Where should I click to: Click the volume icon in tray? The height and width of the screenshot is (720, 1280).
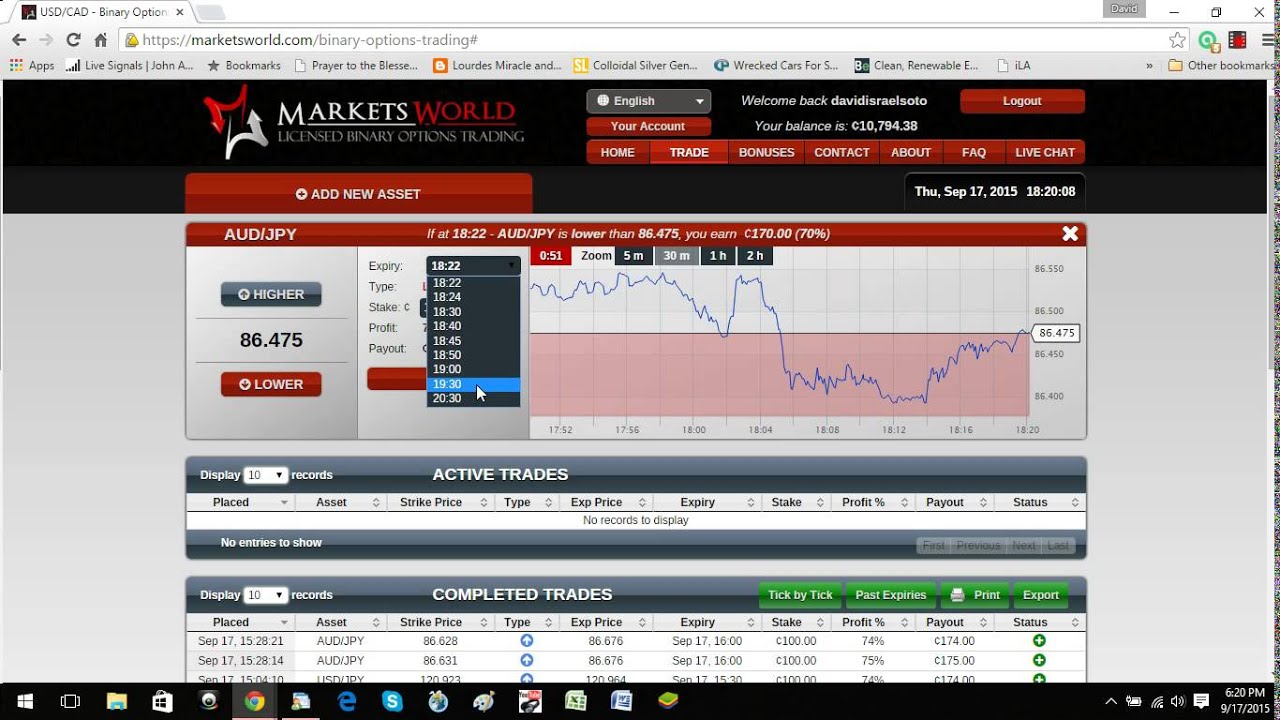[x=1179, y=701]
